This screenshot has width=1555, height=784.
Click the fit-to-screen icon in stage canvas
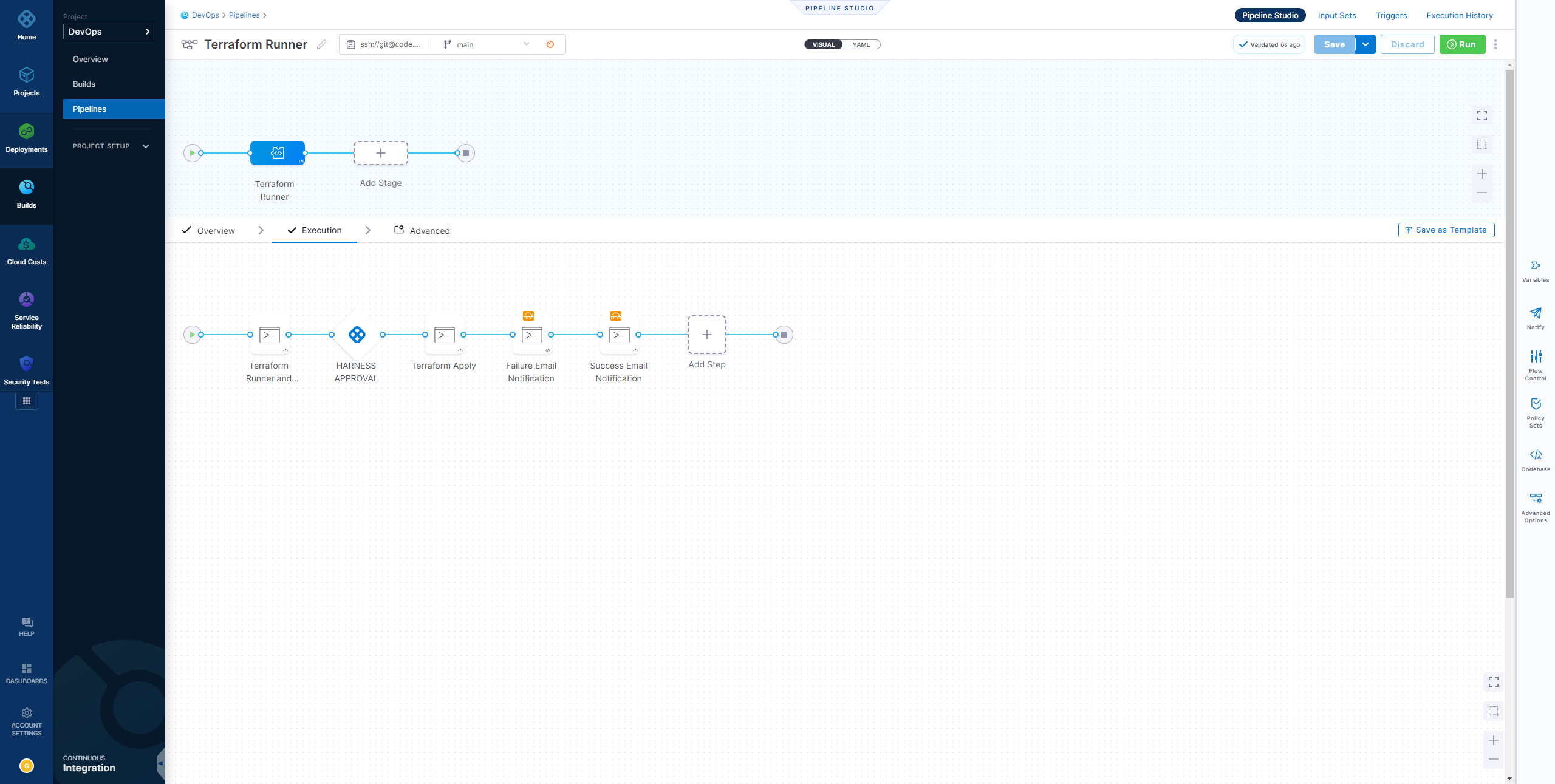(1482, 115)
